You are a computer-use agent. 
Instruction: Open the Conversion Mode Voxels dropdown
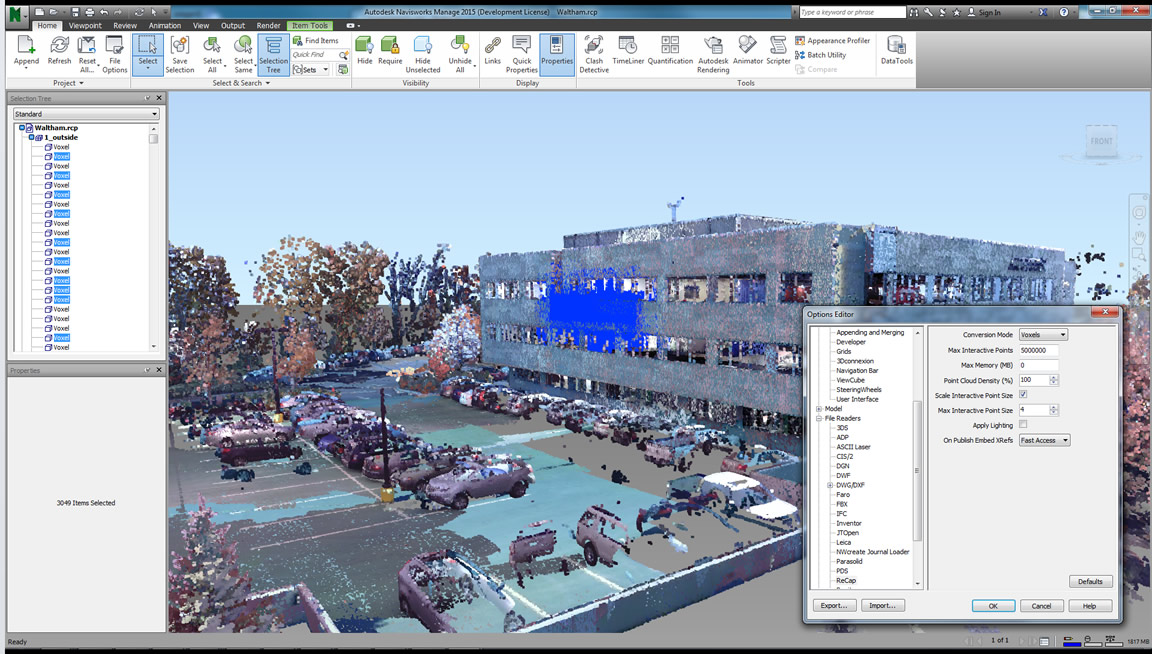click(1043, 334)
